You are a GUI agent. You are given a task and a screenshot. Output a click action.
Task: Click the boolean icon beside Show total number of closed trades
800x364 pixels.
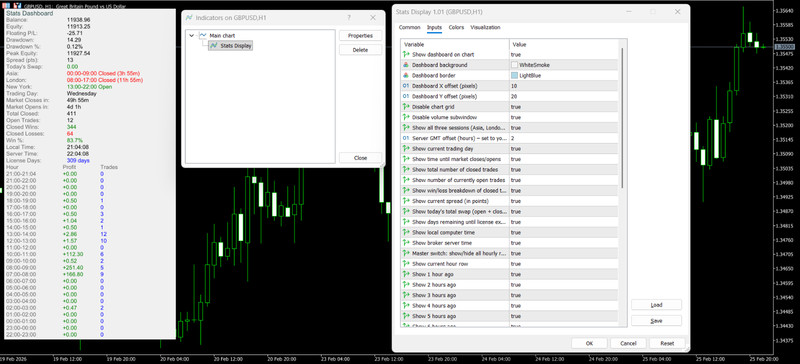[406, 169]
